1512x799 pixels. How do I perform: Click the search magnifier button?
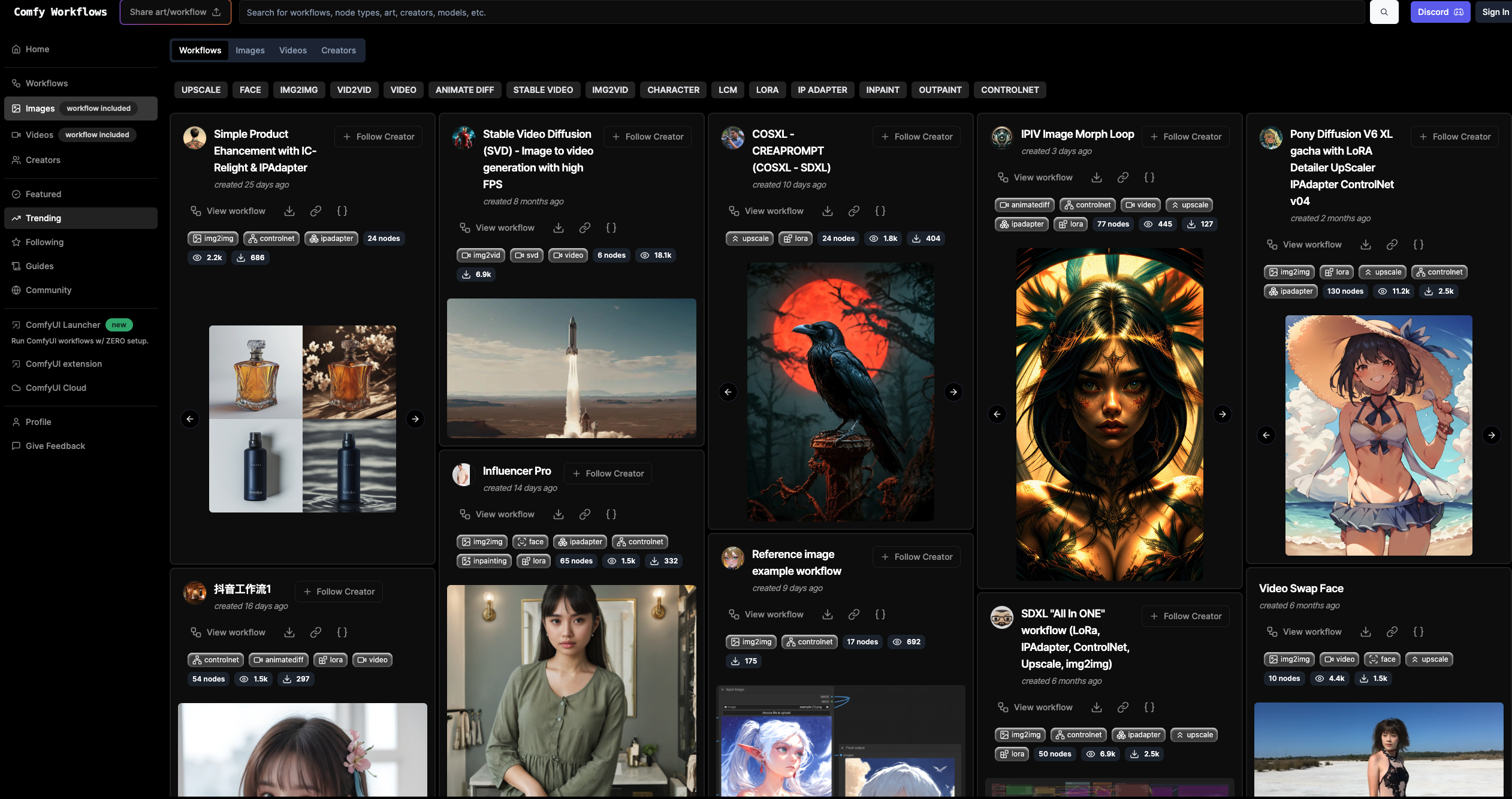pyautogui.click(x=1384, y=12)
